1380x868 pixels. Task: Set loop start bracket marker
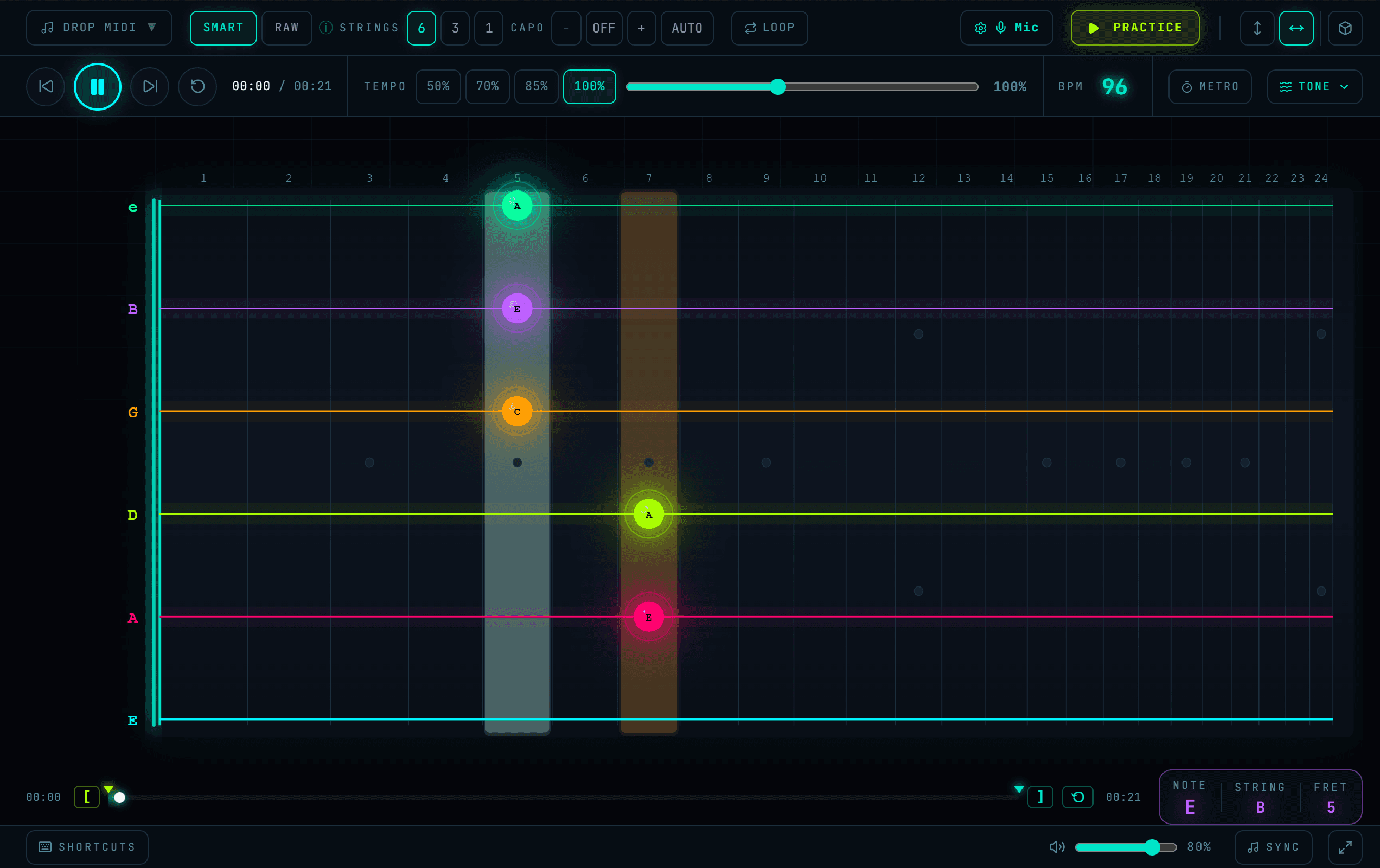point(87,797)
